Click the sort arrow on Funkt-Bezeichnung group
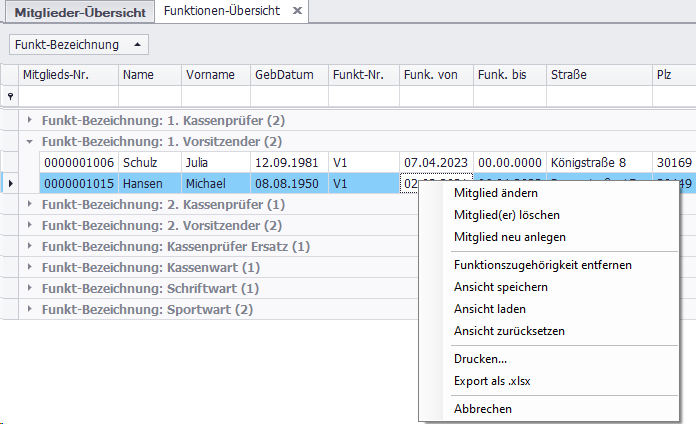Viewport: 696px width, 424px height. [x=137, y=45]
